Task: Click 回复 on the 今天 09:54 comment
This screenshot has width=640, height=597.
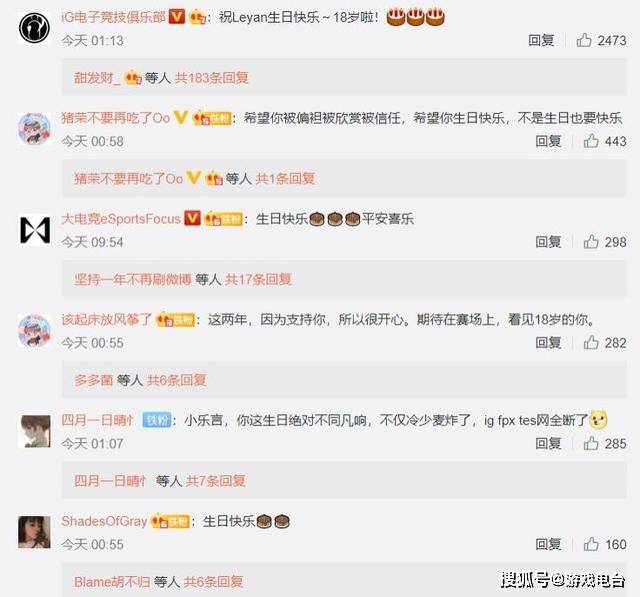Action: 548,242
